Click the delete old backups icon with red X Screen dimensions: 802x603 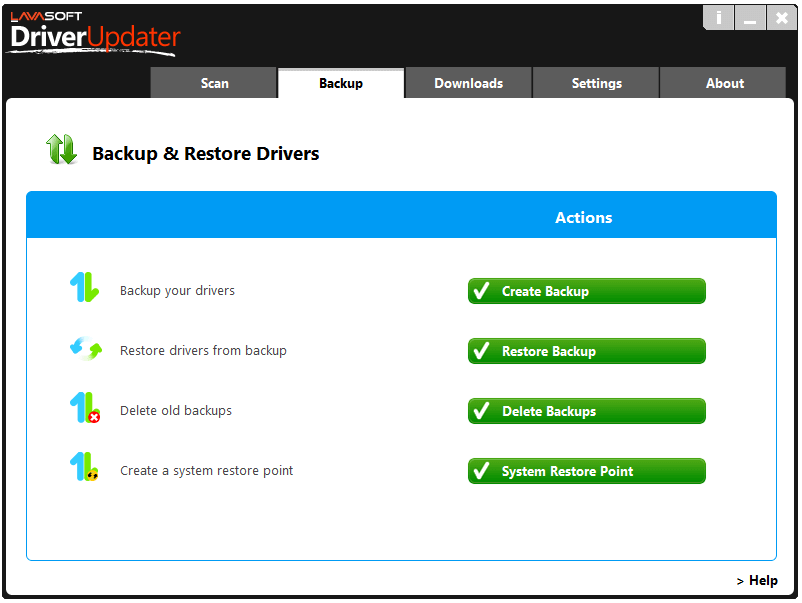tap(87, 410)
